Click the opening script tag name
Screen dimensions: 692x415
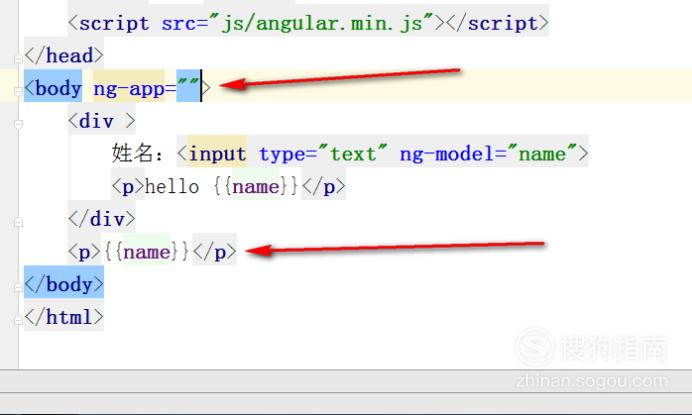114,23
